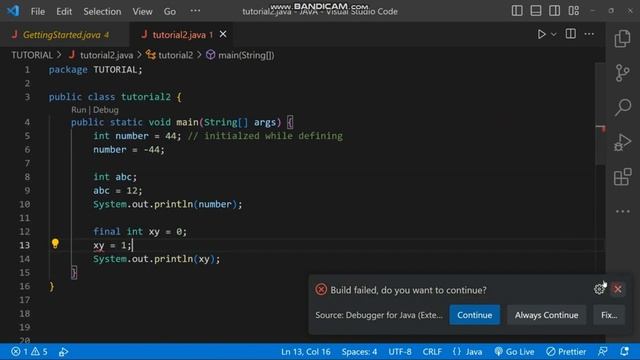
Task: Open the Edit menu
Action: click(64, 11)
